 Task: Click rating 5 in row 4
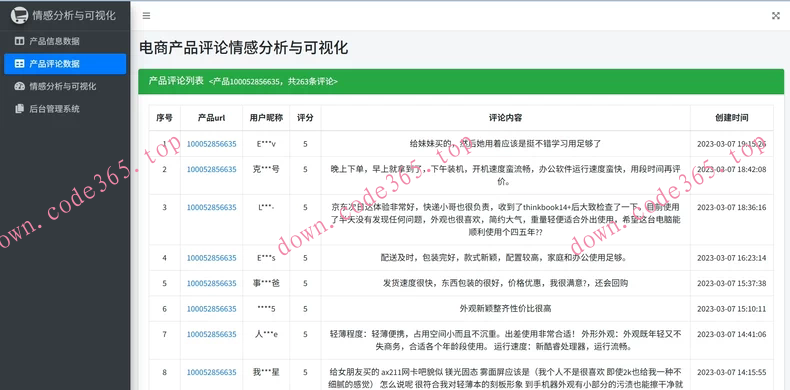tap(305, 258)
